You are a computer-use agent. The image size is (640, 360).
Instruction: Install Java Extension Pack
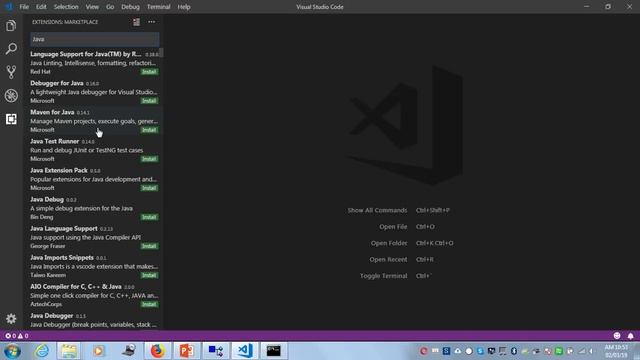pyautogui.click(x=149, y=188)
